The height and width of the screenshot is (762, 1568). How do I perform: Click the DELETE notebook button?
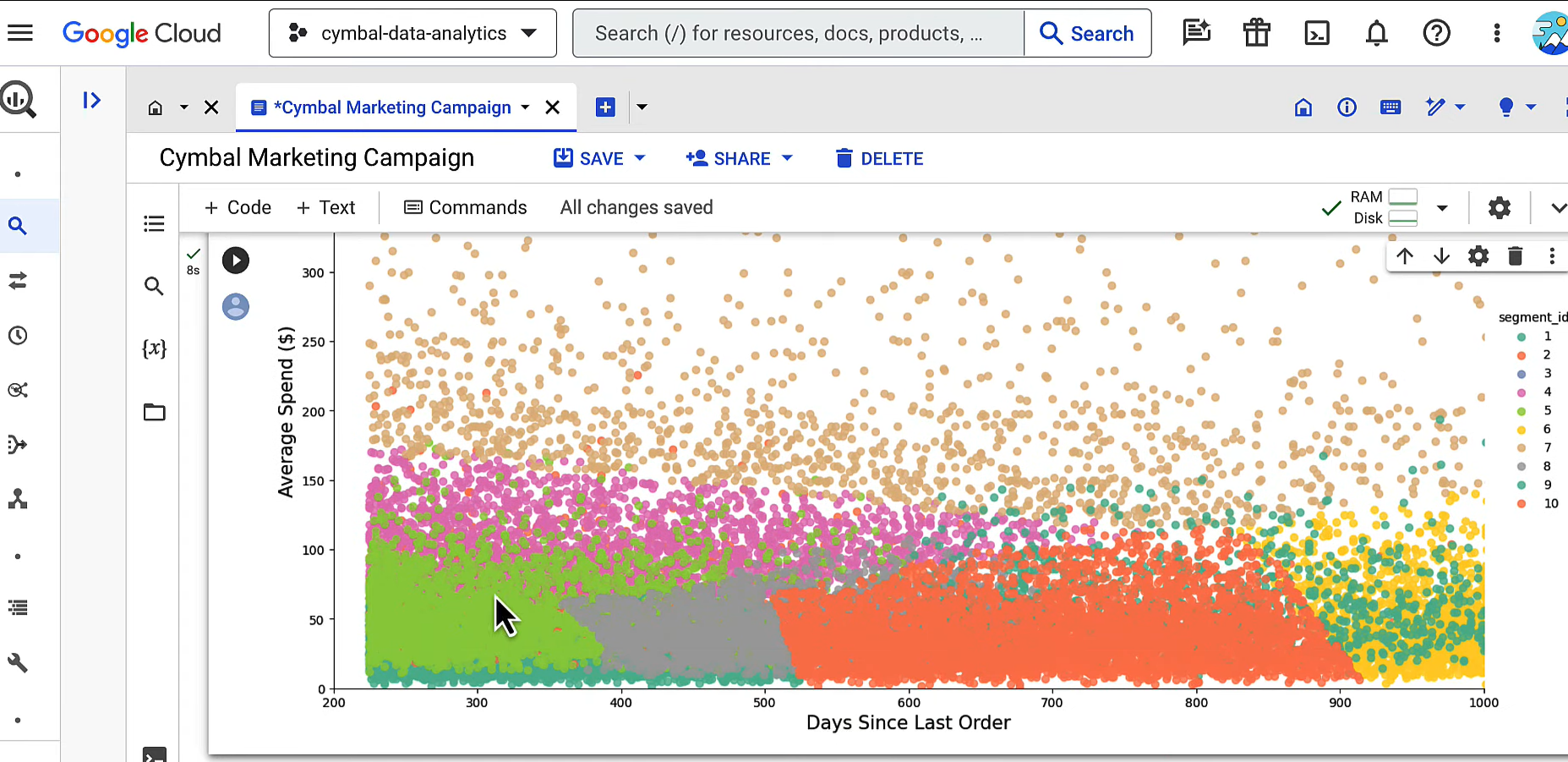click(x=879, y=158)
